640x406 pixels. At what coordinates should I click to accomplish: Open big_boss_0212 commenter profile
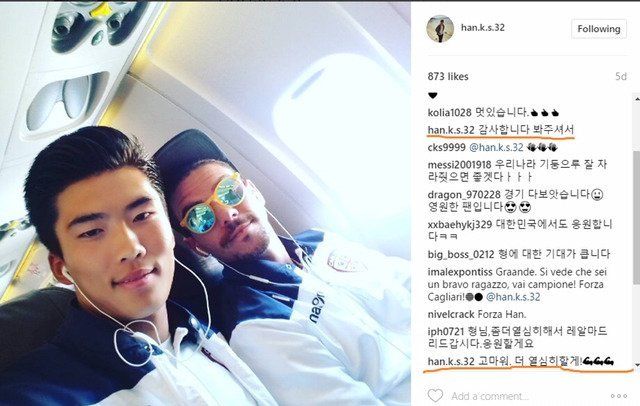point(461,255)
